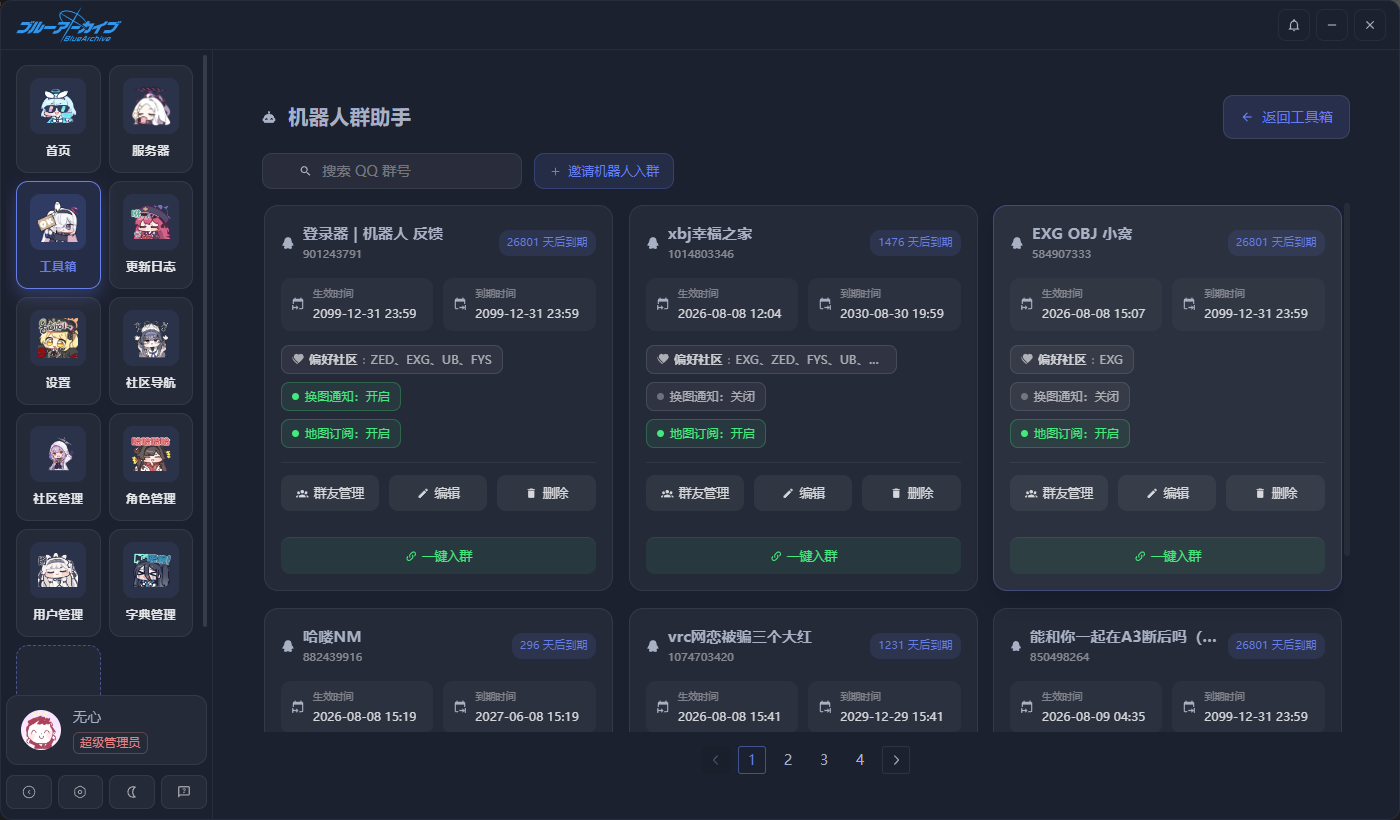This screenshot has height=820, width=1400.
Task: Go to the next page of groups
Action: (x=896, y=760)
